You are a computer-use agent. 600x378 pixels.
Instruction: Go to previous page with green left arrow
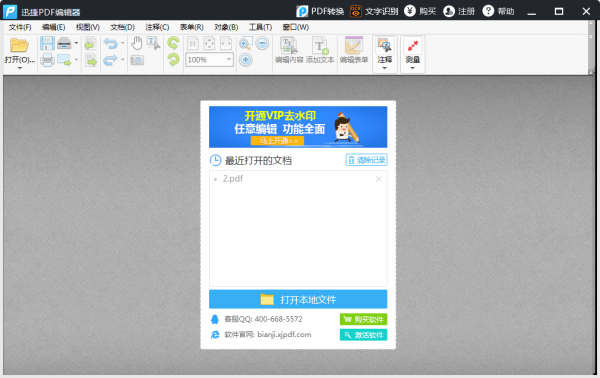point(91,43)
